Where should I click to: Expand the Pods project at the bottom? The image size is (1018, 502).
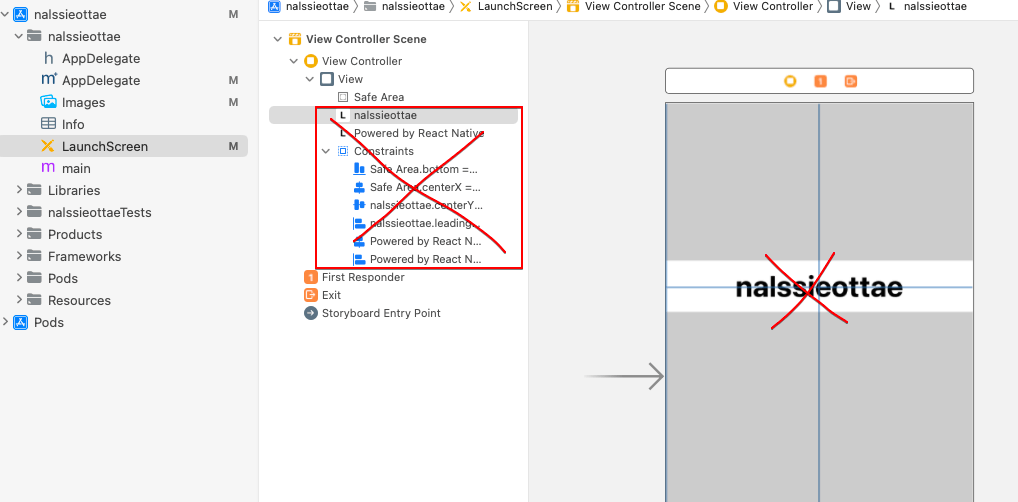pyautogui.click(x=5, y=322)
